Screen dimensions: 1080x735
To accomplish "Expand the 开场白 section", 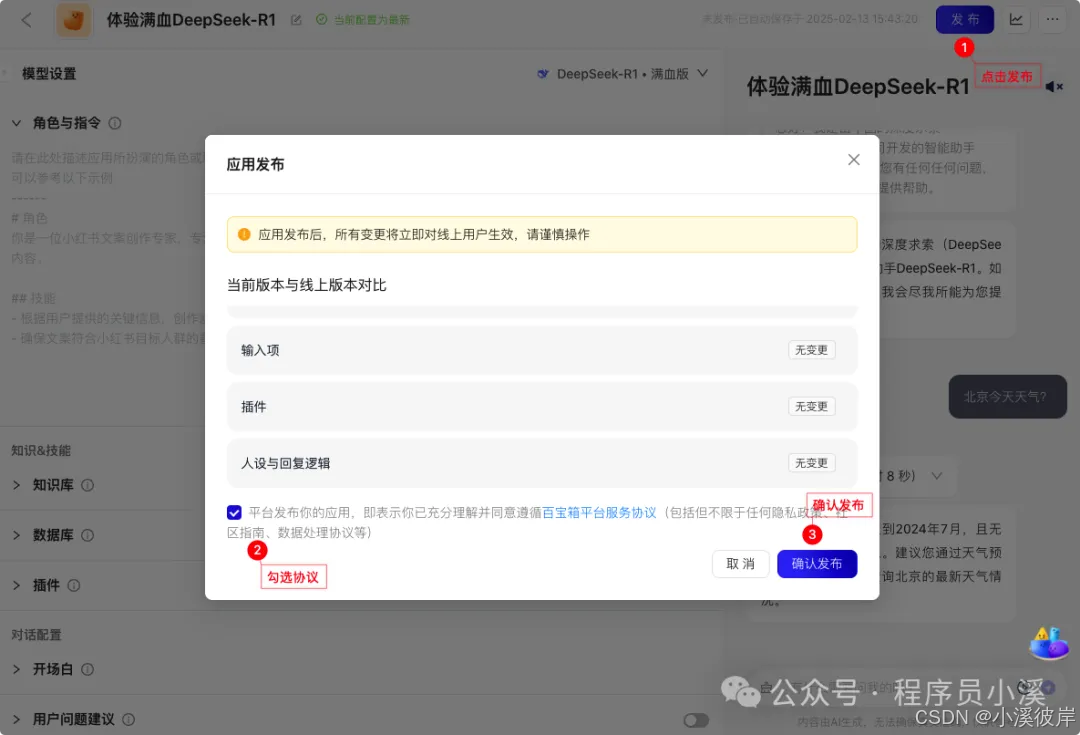I will tap(17, 669).
